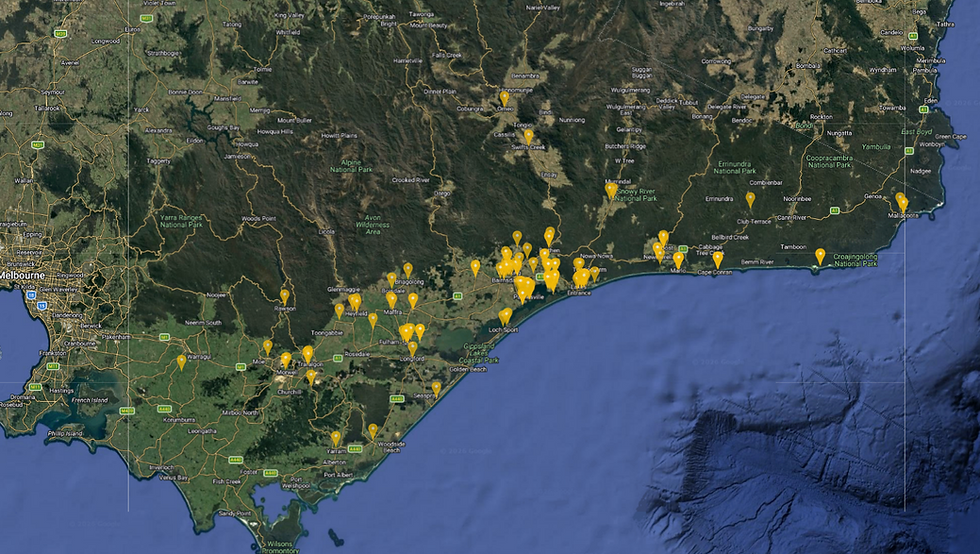Open the yellow pin at Traralgon
Viewport: 980px width, 554px height.
[x=308, y=354]
